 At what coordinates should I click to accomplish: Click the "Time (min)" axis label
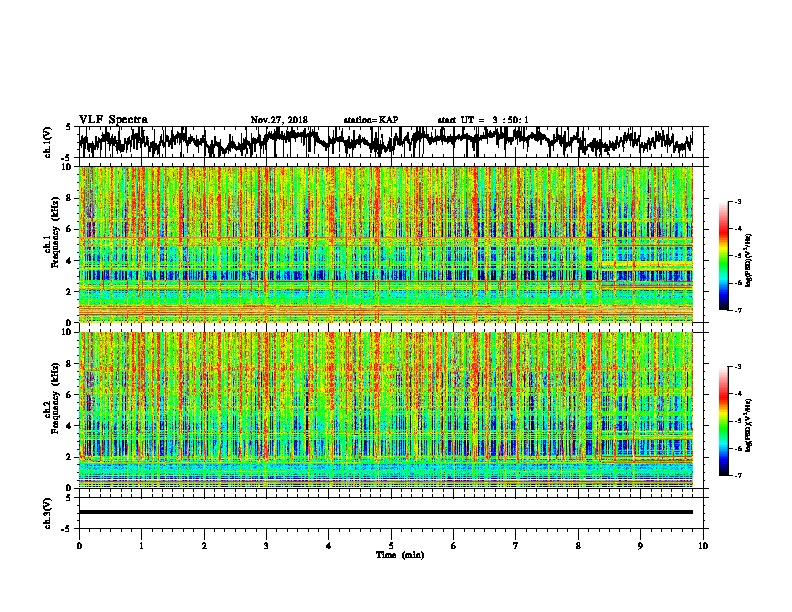click(400, 555)
